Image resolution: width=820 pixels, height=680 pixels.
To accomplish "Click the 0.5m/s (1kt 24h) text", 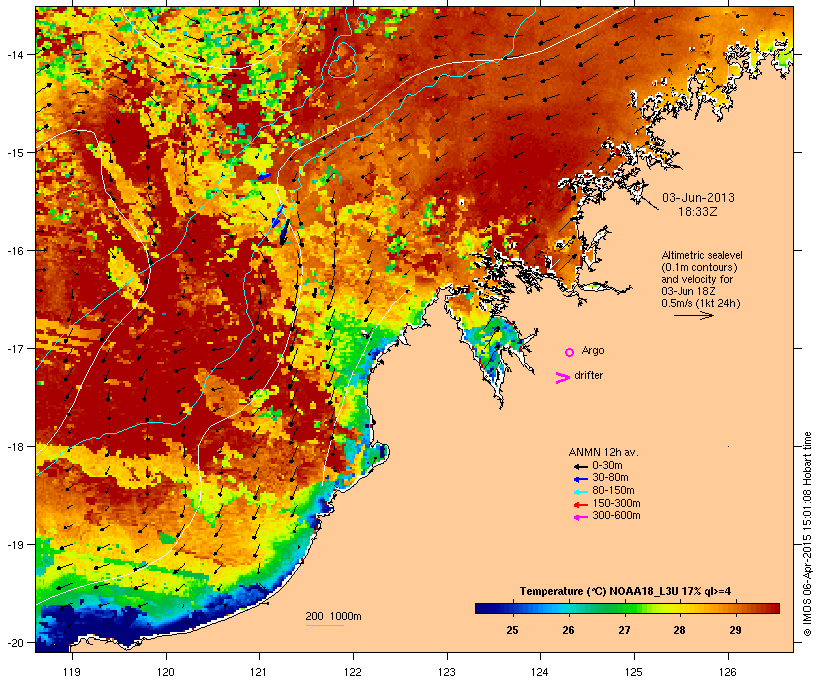I will 701,303.
